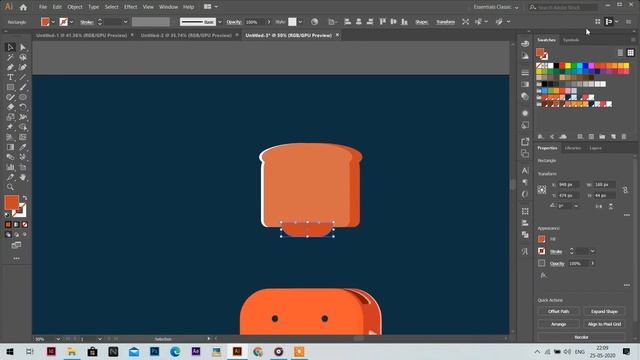Click the Arrange button
This screenshot has height=360, width=640.
coord(558,324)
